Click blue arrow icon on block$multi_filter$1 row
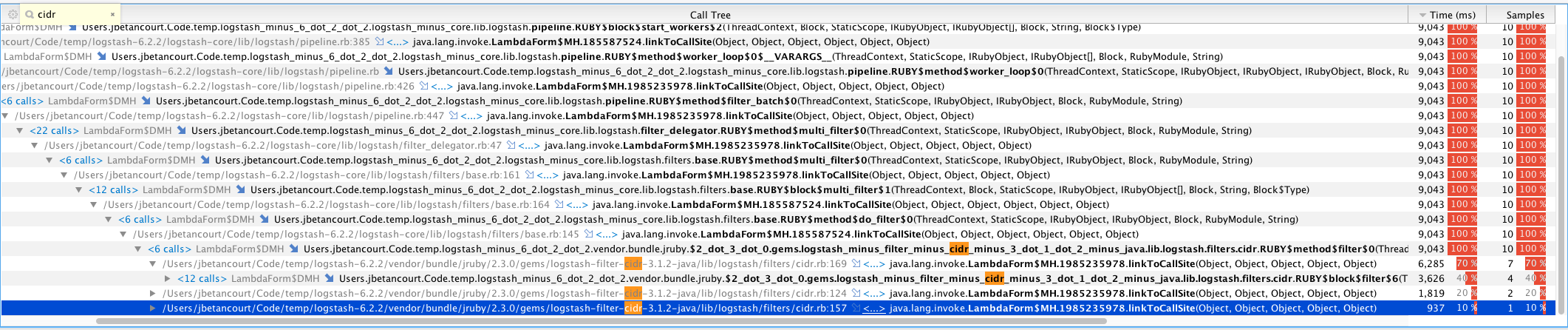 (241, 190)
